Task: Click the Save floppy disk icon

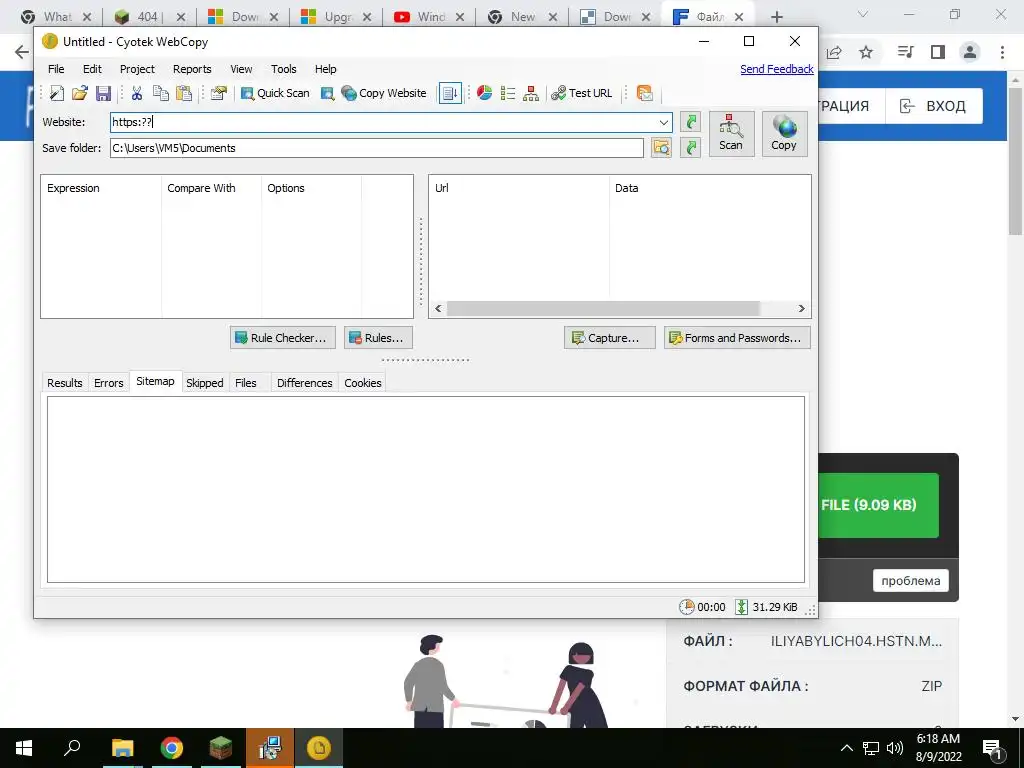Action: pos(103,93)
